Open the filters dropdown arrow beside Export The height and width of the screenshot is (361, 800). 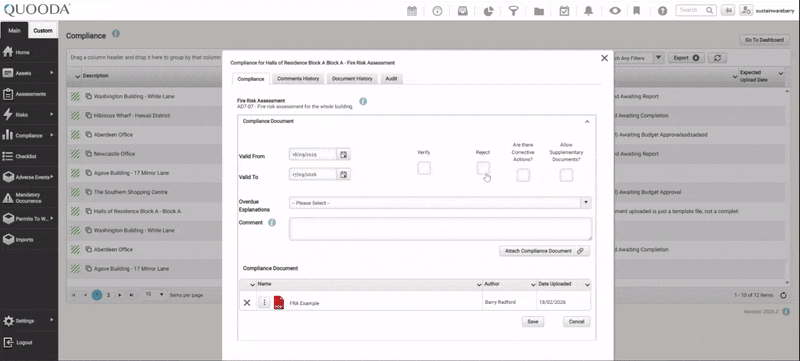(x=658, y=58)
